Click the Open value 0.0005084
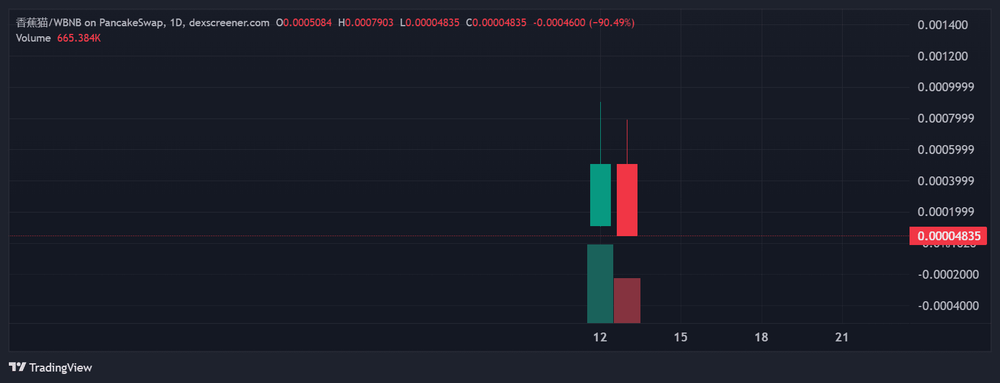This screenshot has width=1000, height=383. point(307,22)
